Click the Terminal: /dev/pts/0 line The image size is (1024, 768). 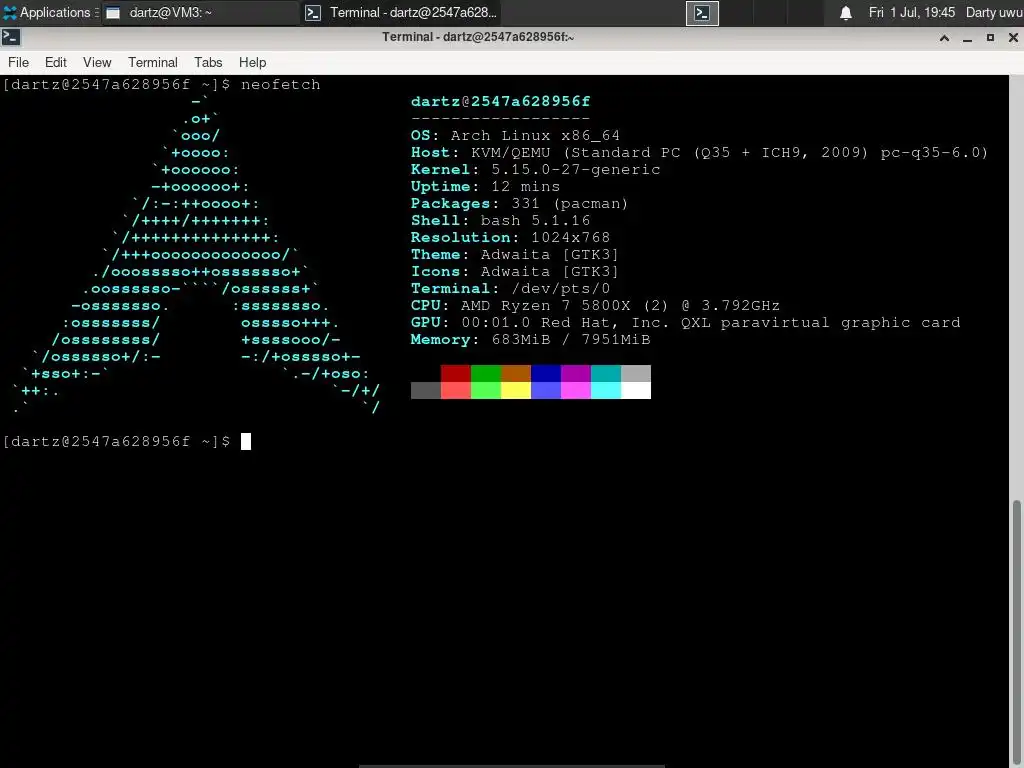511,288
